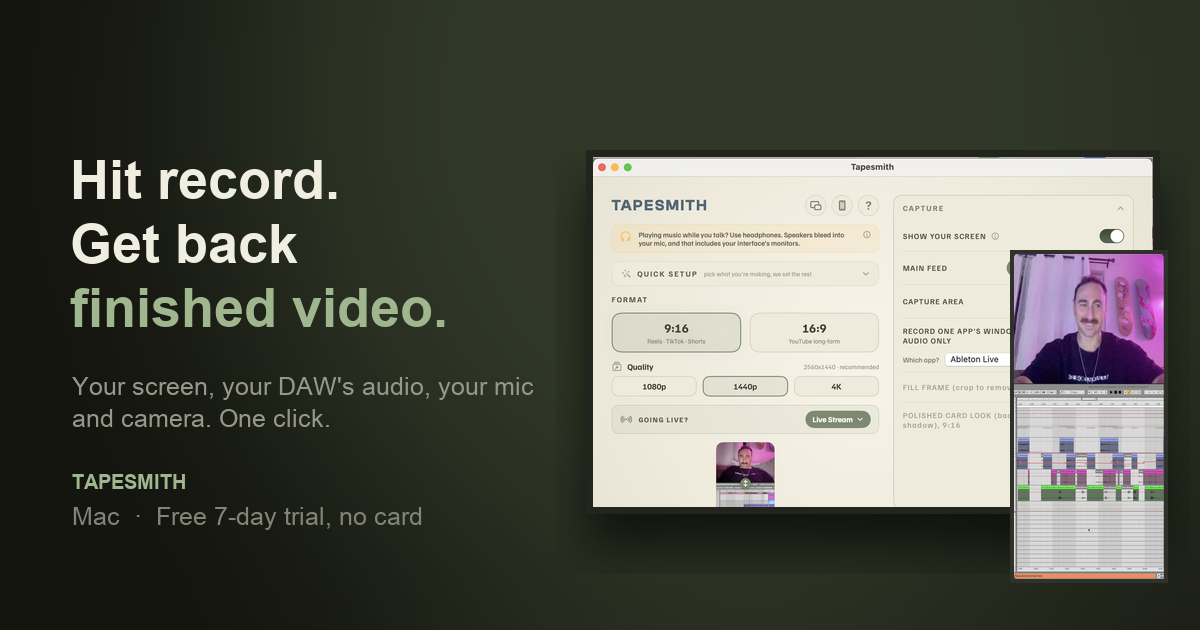Click the "2560x1440 · recommended" text
The image size is (1200, 630).
(x=841, y=367)
